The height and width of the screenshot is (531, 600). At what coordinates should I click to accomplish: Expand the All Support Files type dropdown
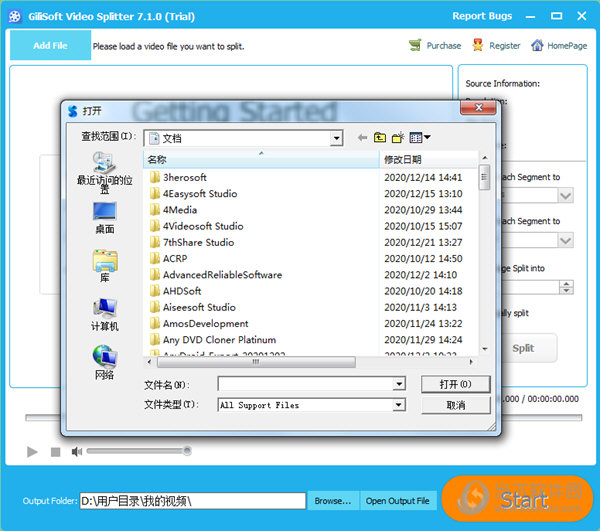tap(399, 405)
